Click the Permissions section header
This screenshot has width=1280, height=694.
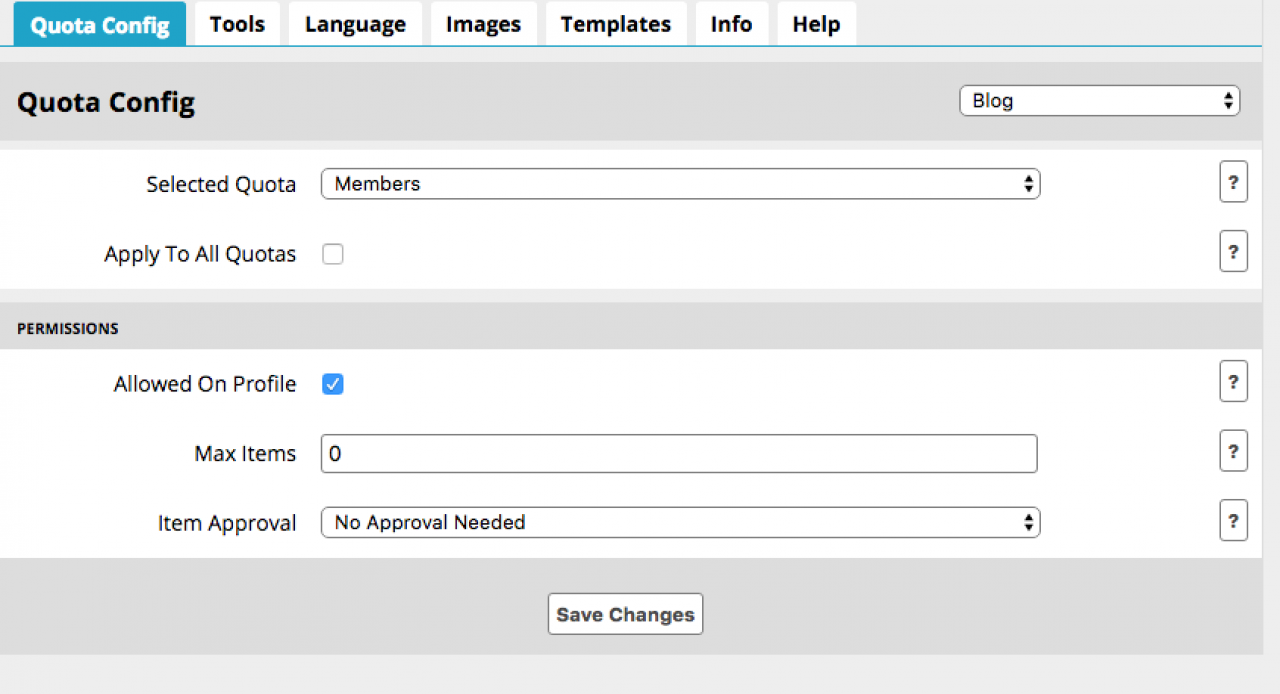[x=68, y=328]
